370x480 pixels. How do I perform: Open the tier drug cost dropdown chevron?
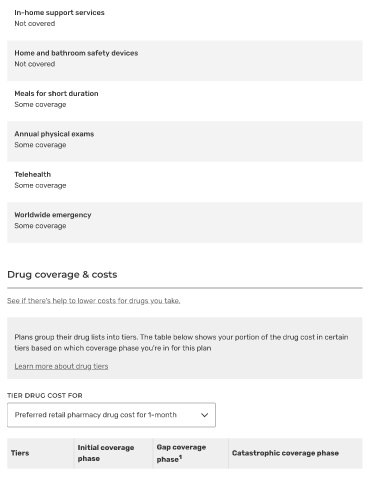(204, 415)
